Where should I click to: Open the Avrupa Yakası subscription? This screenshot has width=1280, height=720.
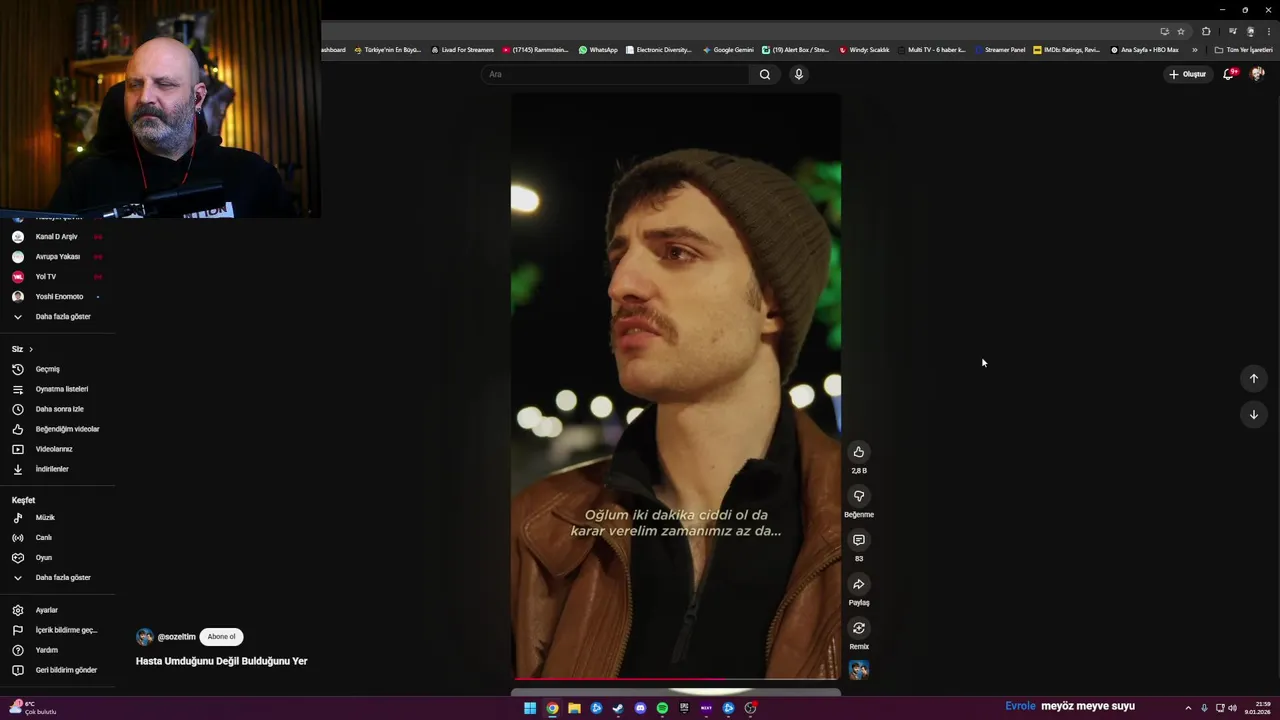click(57, 257)
